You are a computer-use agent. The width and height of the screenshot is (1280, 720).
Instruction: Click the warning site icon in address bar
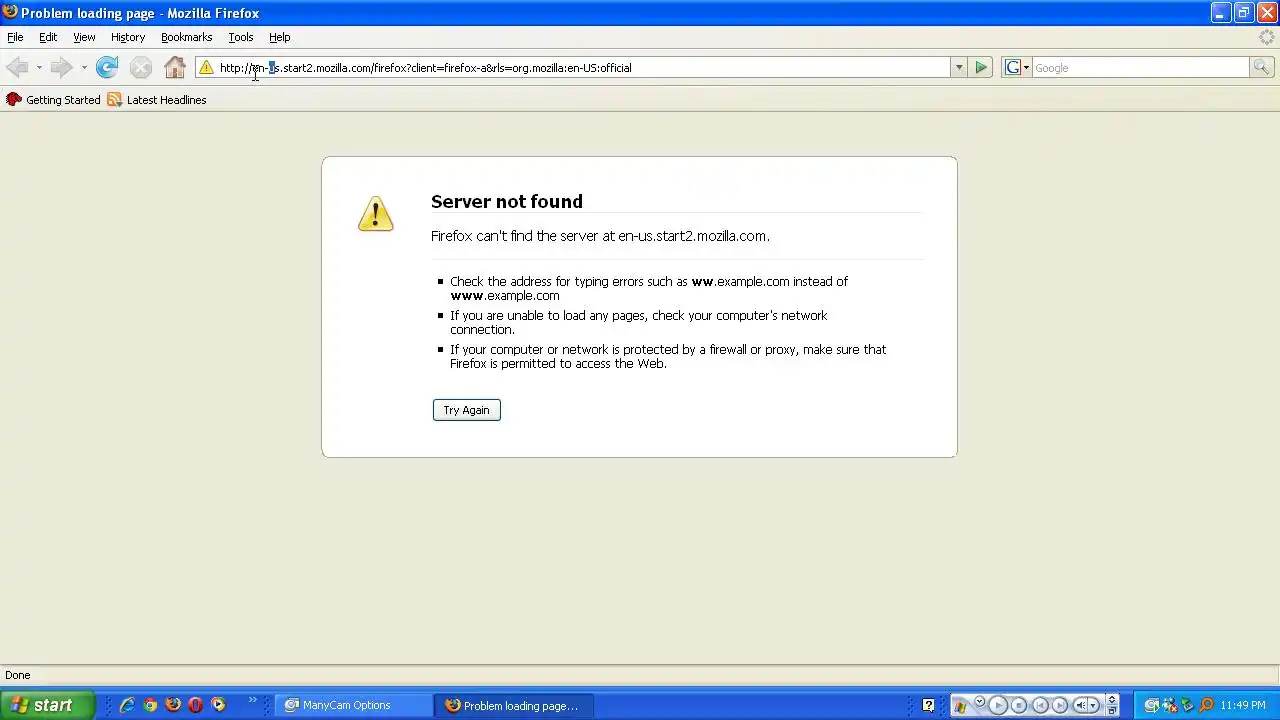point(206,67)
